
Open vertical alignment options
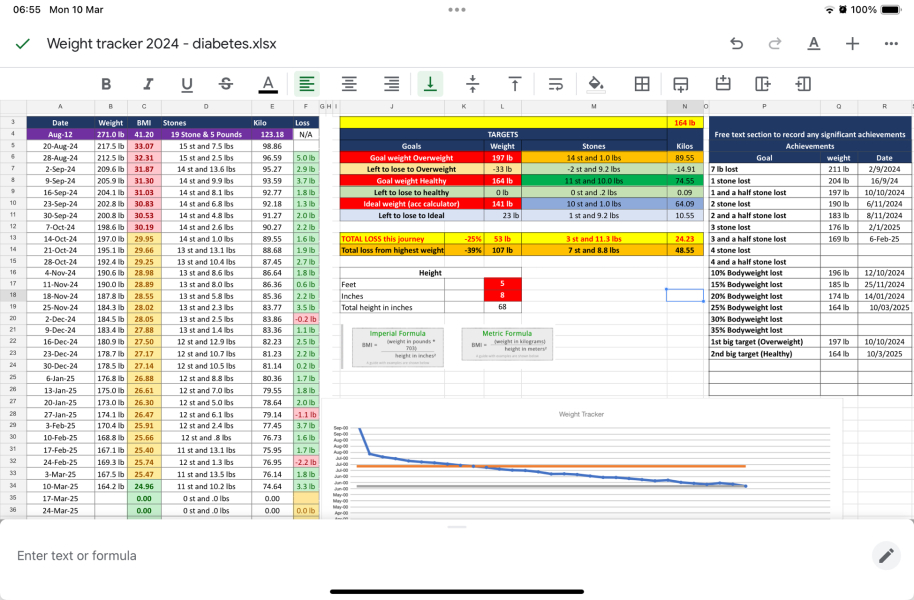click(430, 83)
